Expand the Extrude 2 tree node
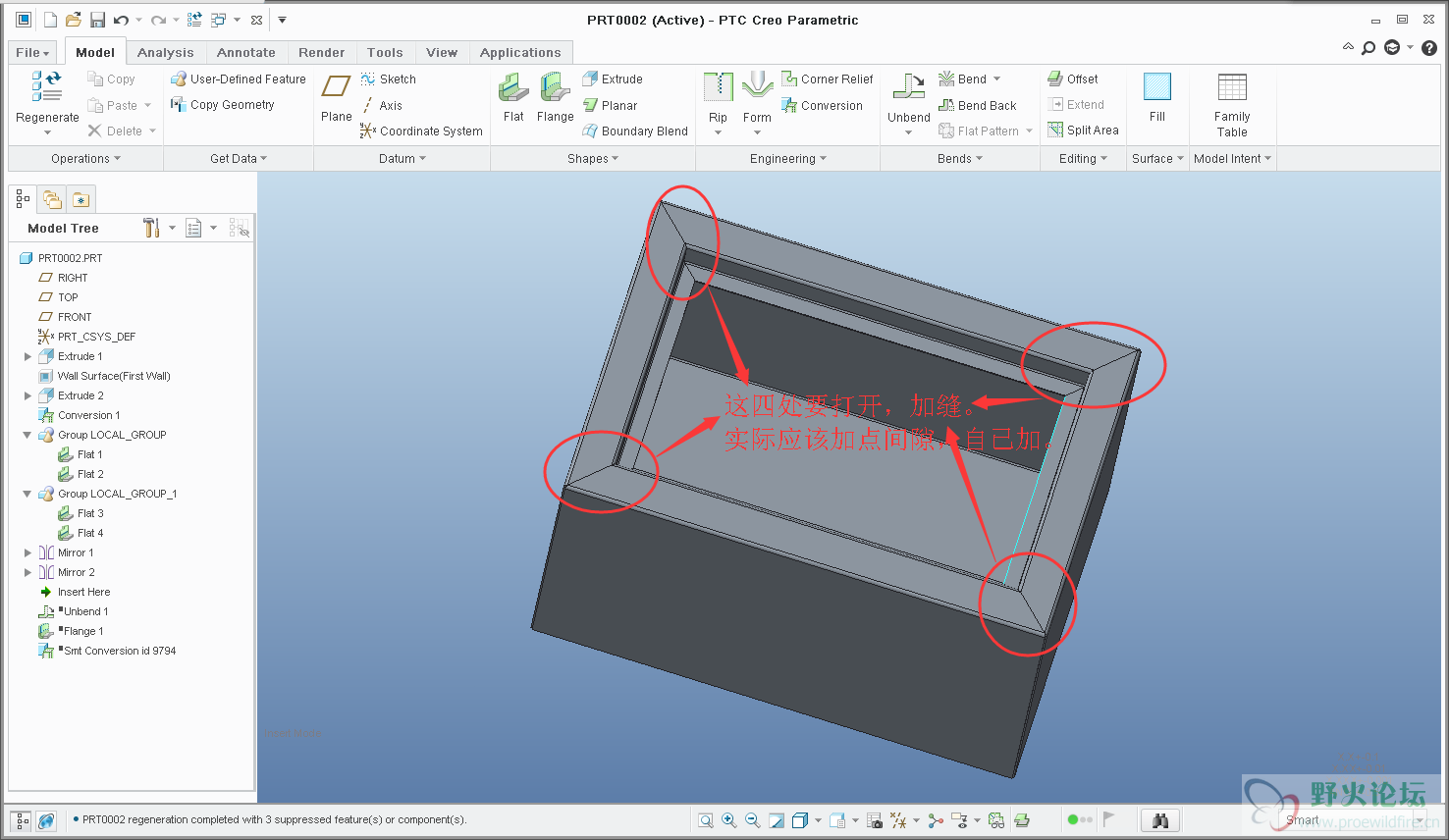Screen dimensions: 1449x840 (27, 395)
